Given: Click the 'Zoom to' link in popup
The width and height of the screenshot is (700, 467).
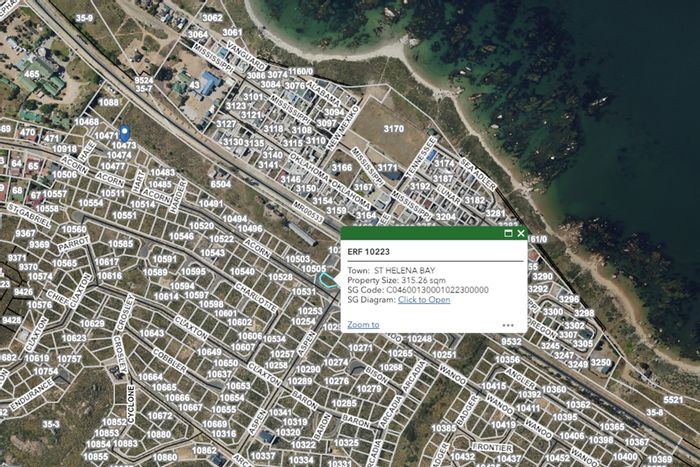Looking at the screenshot, I should pos(363,324).
